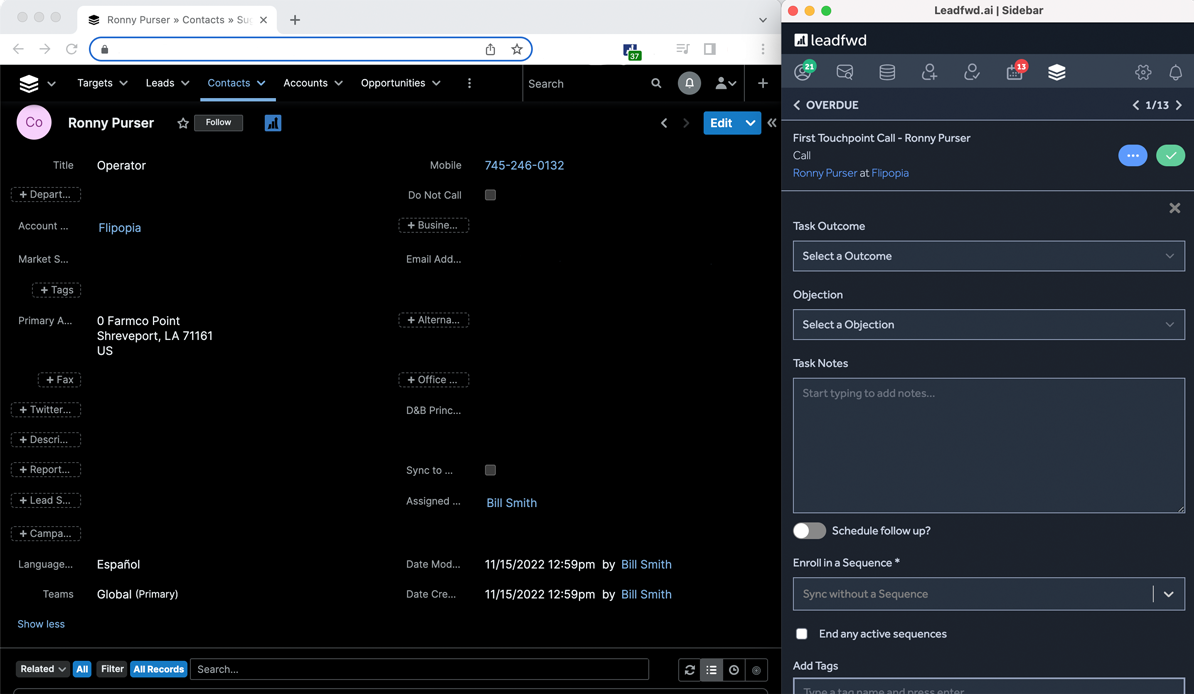Open the email search icon in Leadfwd sidebar

click(x=844, y=72)
